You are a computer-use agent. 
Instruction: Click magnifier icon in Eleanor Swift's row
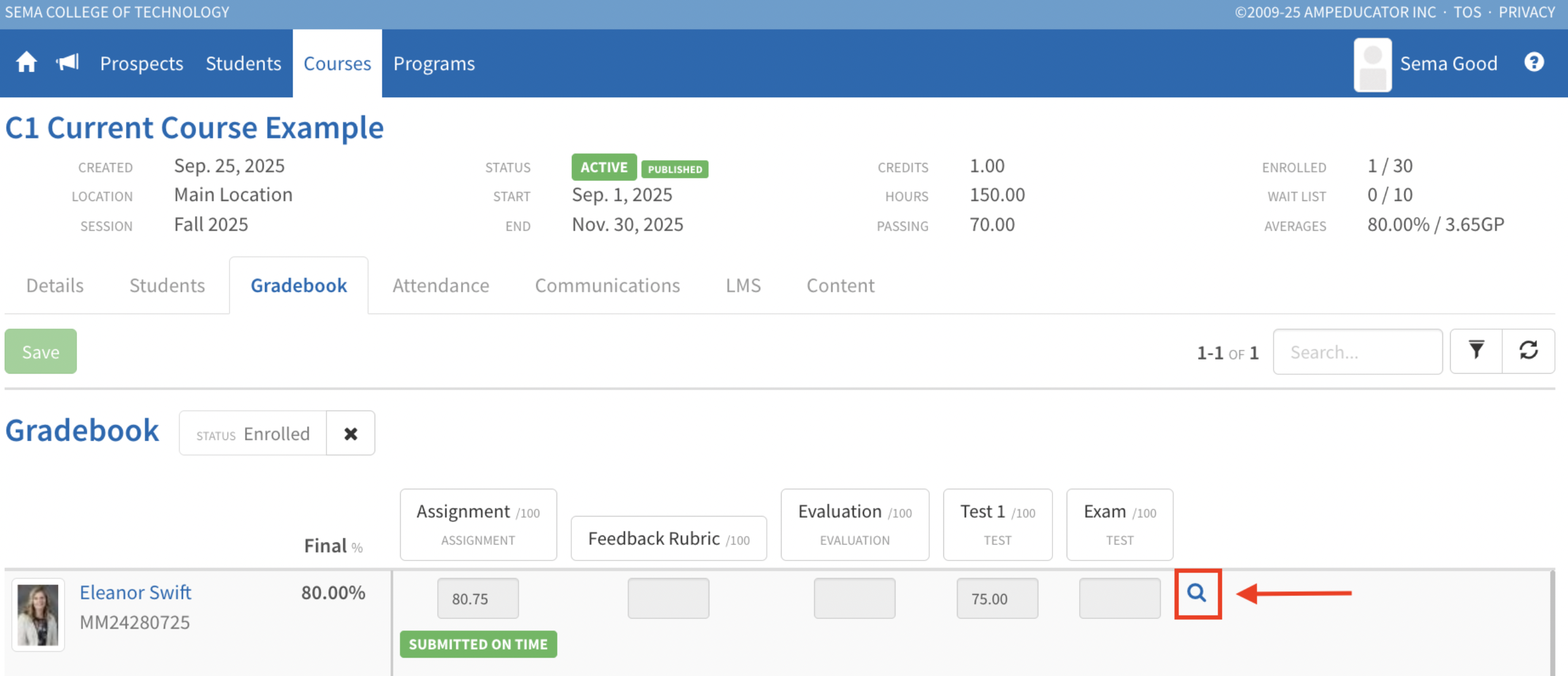(1196, 593)
